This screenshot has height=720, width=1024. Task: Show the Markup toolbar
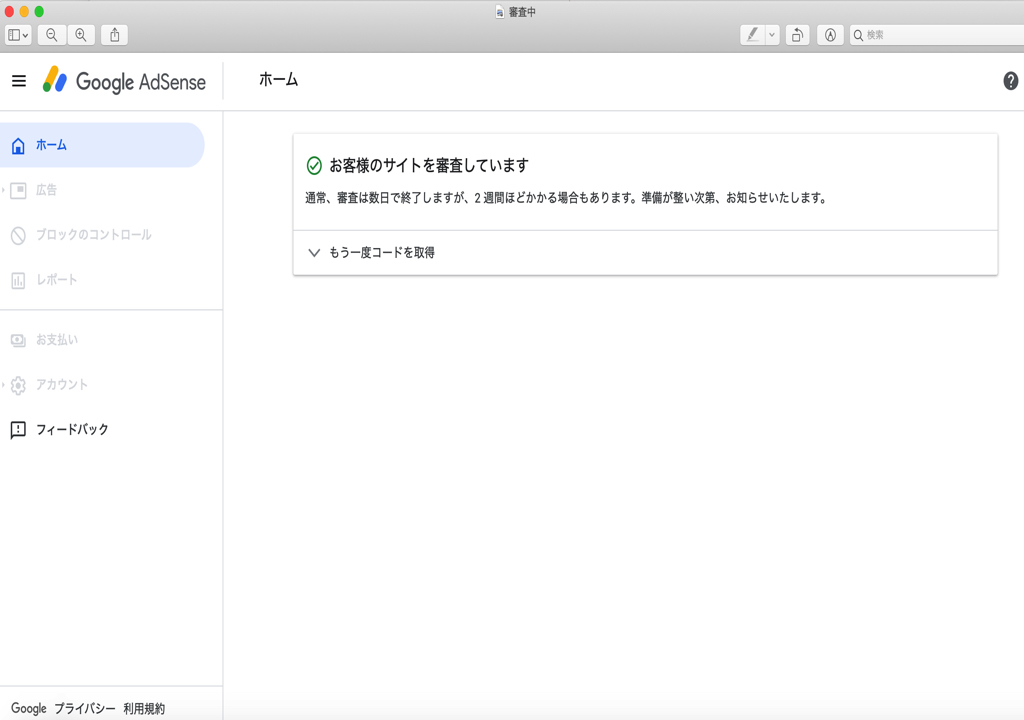(x=830, y=35)
